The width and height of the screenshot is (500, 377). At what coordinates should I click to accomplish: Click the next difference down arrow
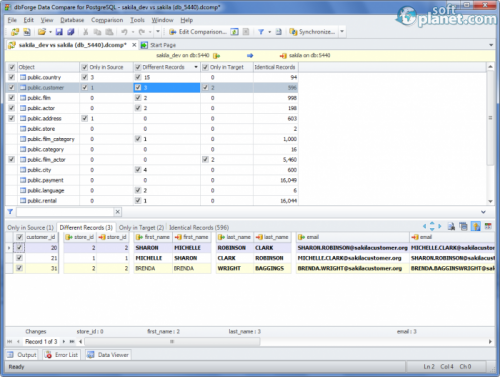tap(432, 229)
